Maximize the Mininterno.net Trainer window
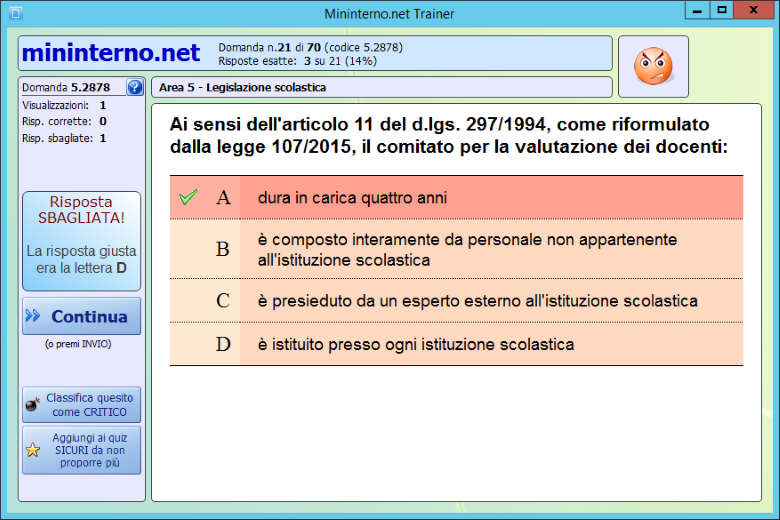 (720, 10)
